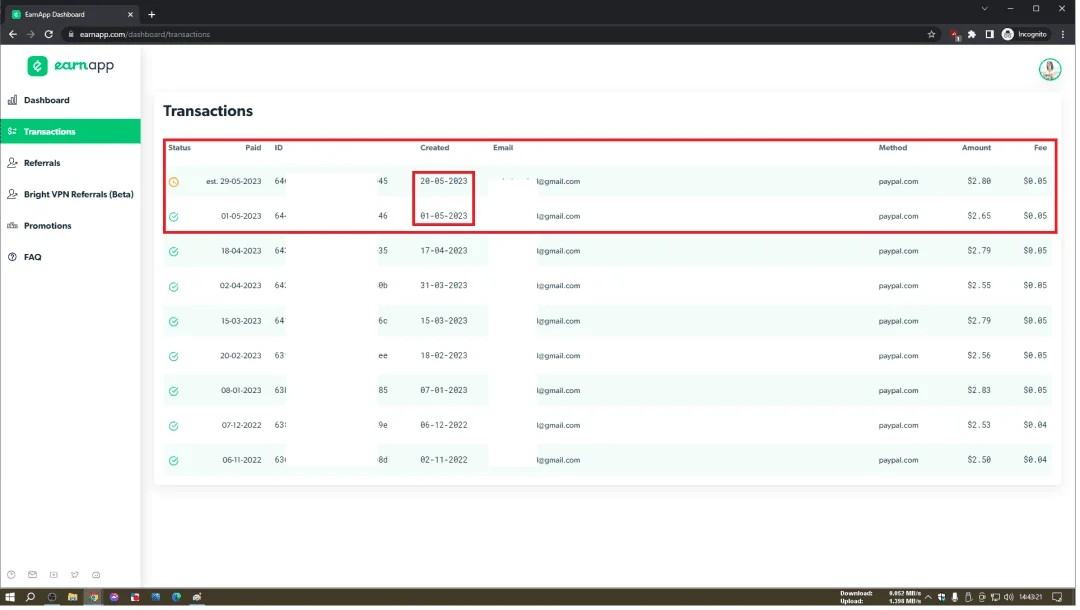This screenshot has height=610, width=1080.
Task: Click the paid checkmark for 18-04-2023 row
Action: (174, 252)
